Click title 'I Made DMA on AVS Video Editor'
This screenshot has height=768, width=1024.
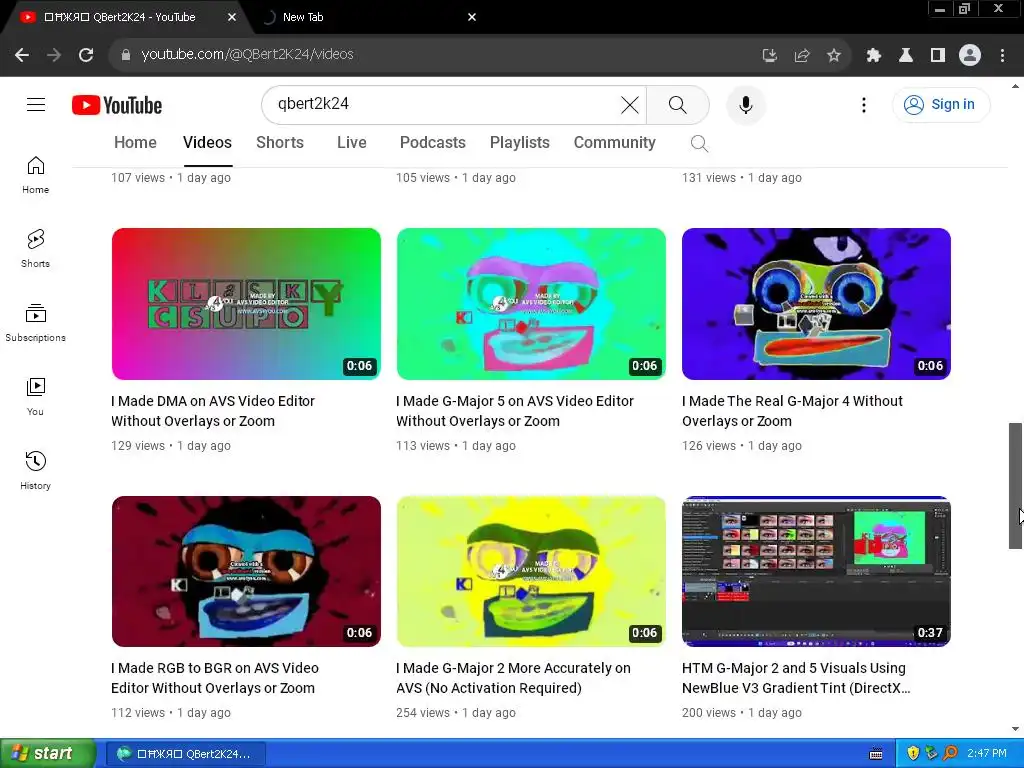point(213,411)
